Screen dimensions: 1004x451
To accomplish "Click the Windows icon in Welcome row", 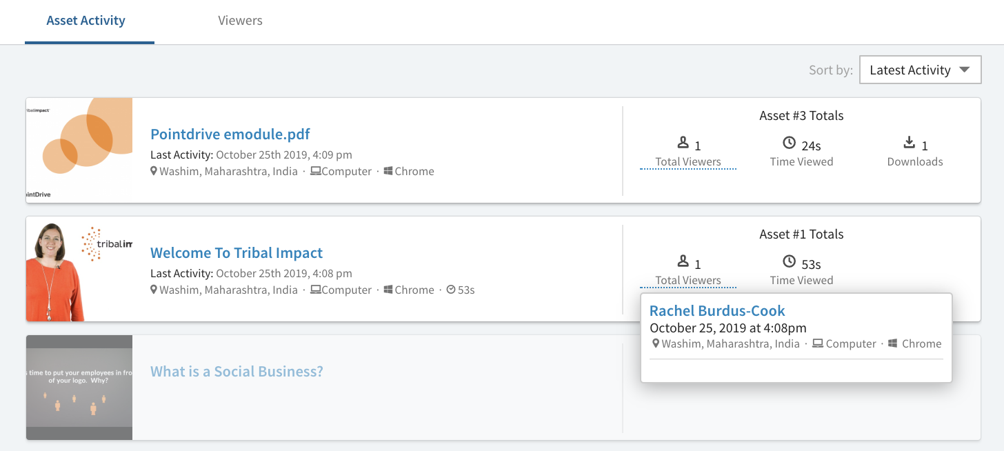I will (x=388, y=290).
